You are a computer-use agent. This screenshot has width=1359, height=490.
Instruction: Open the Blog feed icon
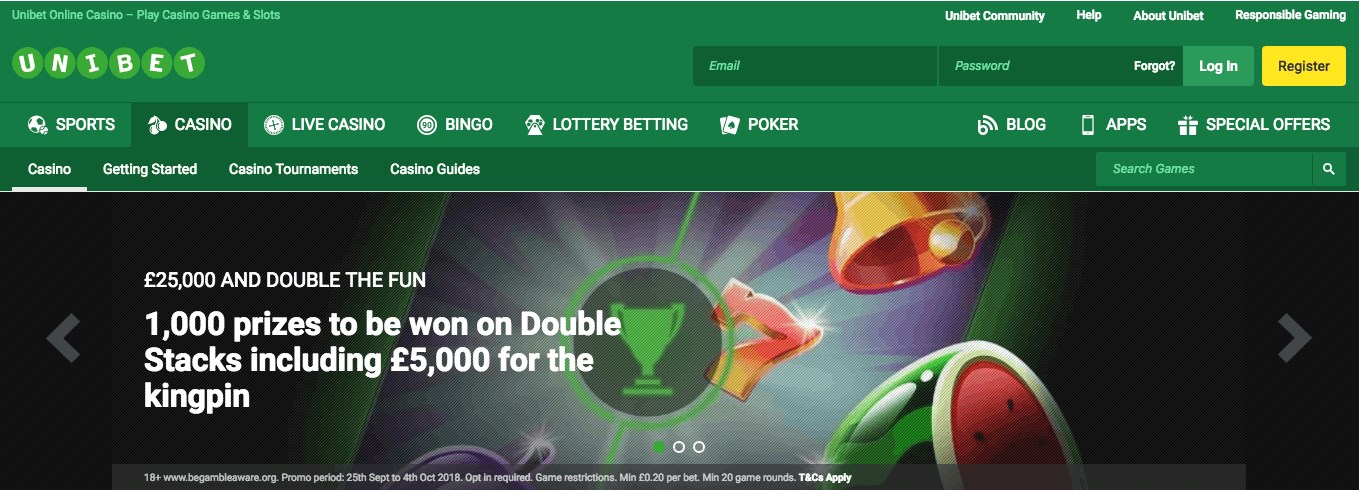click(x=988, y=125)
